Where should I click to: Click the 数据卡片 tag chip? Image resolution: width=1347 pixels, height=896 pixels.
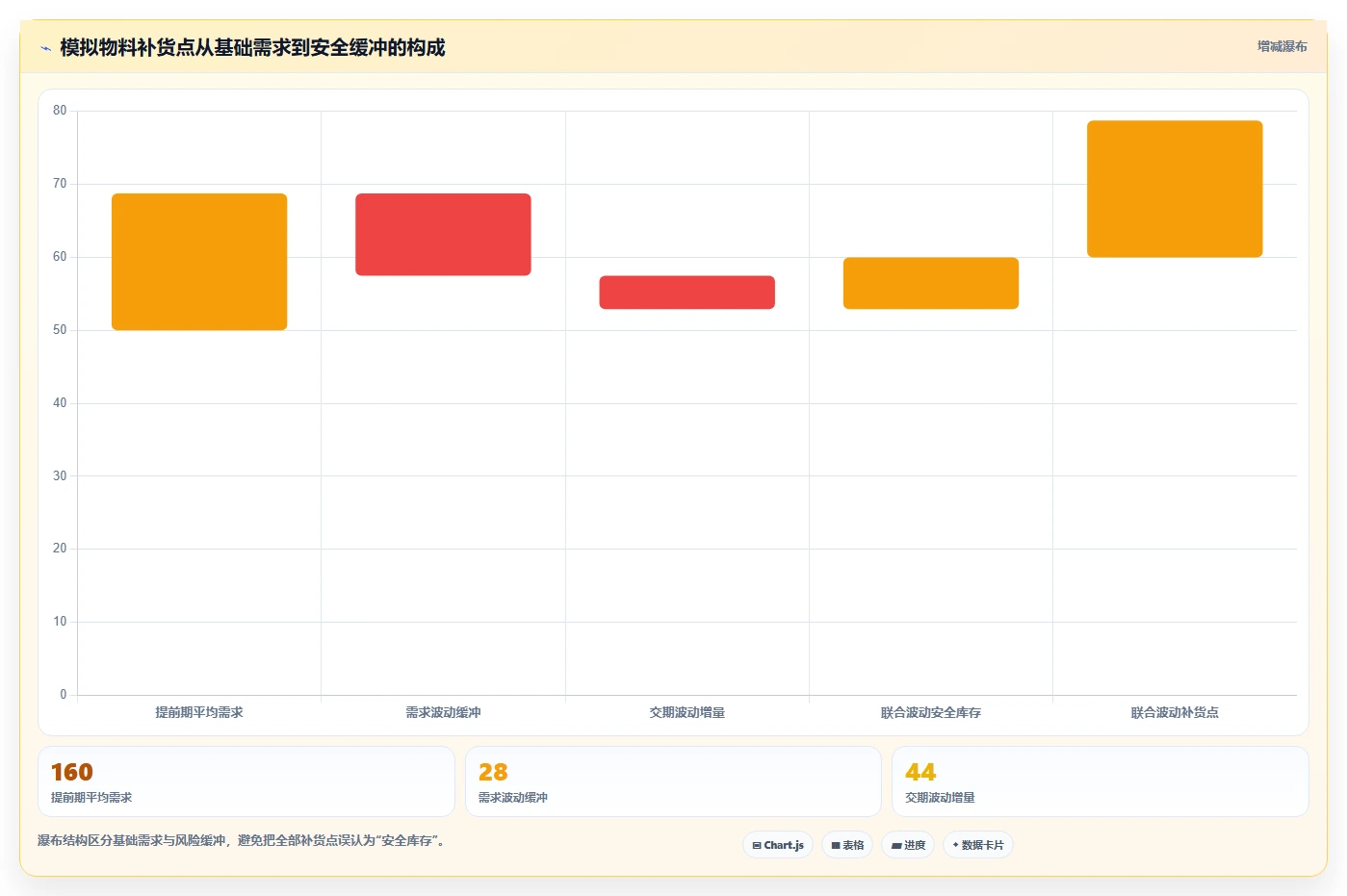978,845
